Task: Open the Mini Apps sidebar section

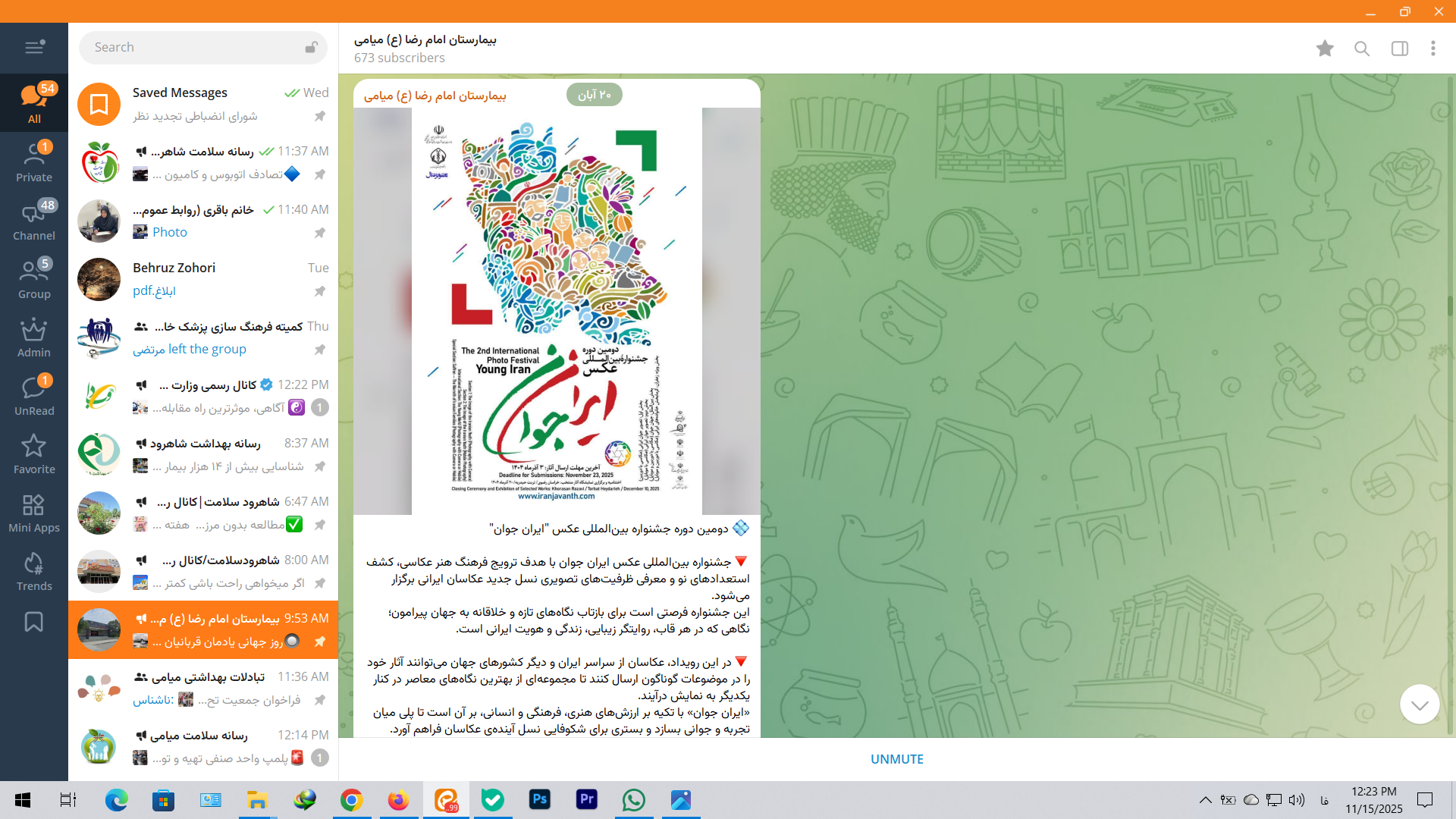Action: tap(34, 513)
